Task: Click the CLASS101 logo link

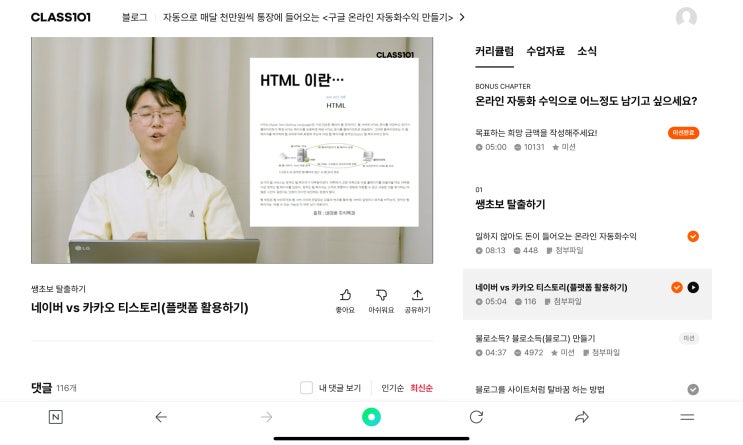Action: click(61, 18)
